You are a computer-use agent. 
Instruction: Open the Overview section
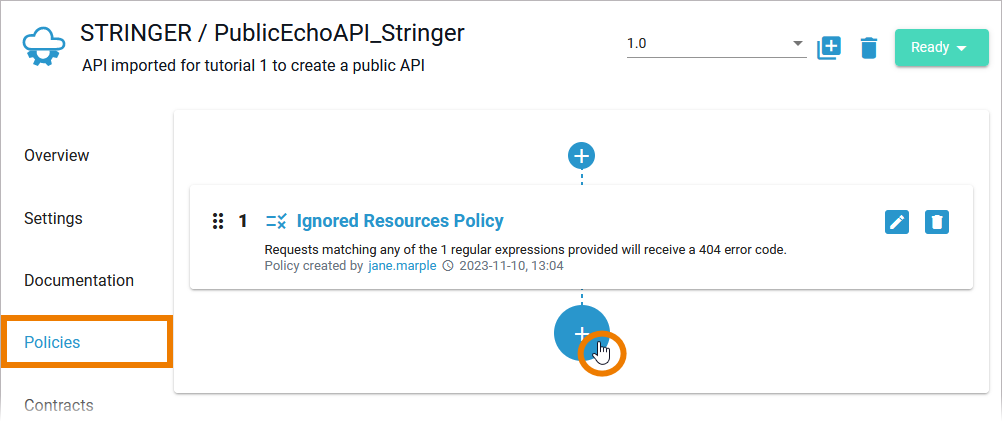point(57,155)
